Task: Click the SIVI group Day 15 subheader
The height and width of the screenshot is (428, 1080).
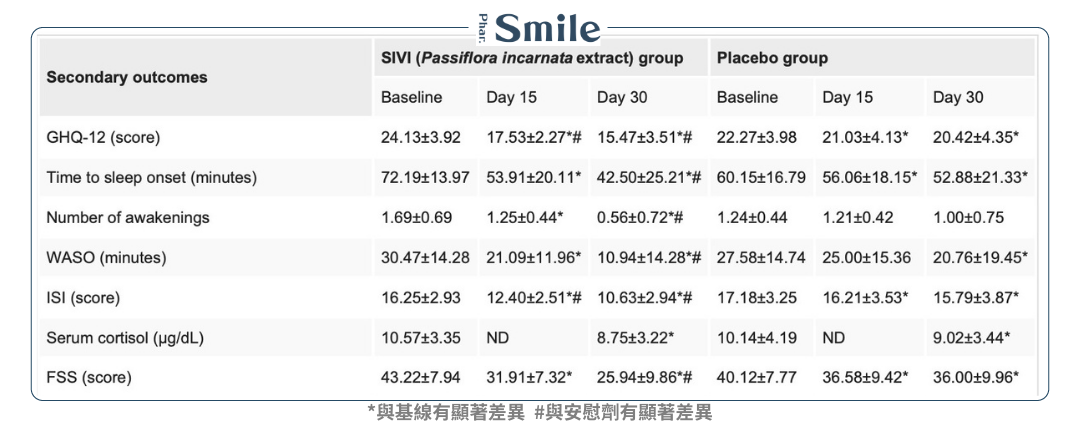Action: 511,97
